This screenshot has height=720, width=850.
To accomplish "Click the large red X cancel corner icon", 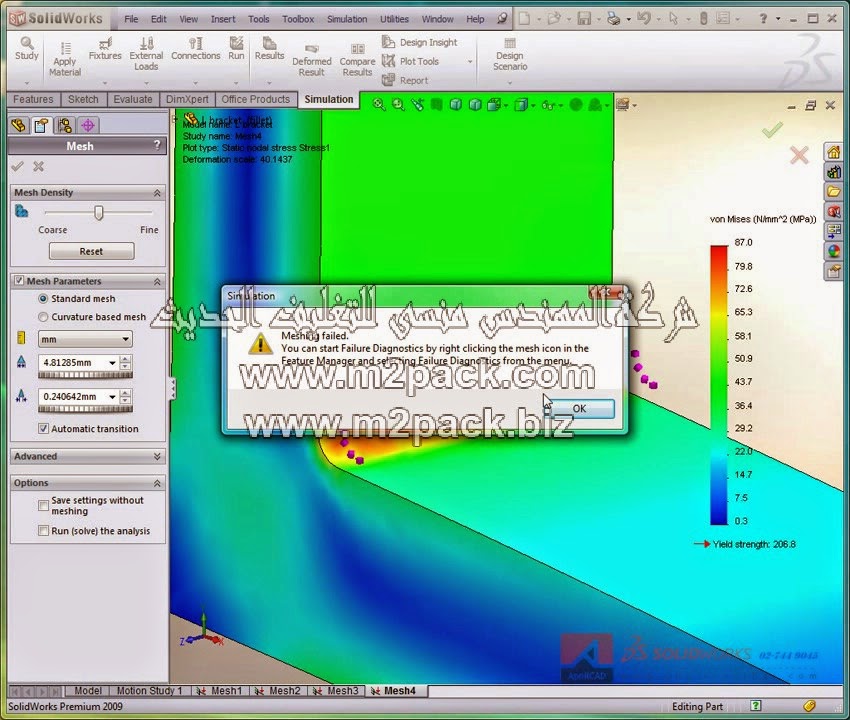I will pos(799,156).
